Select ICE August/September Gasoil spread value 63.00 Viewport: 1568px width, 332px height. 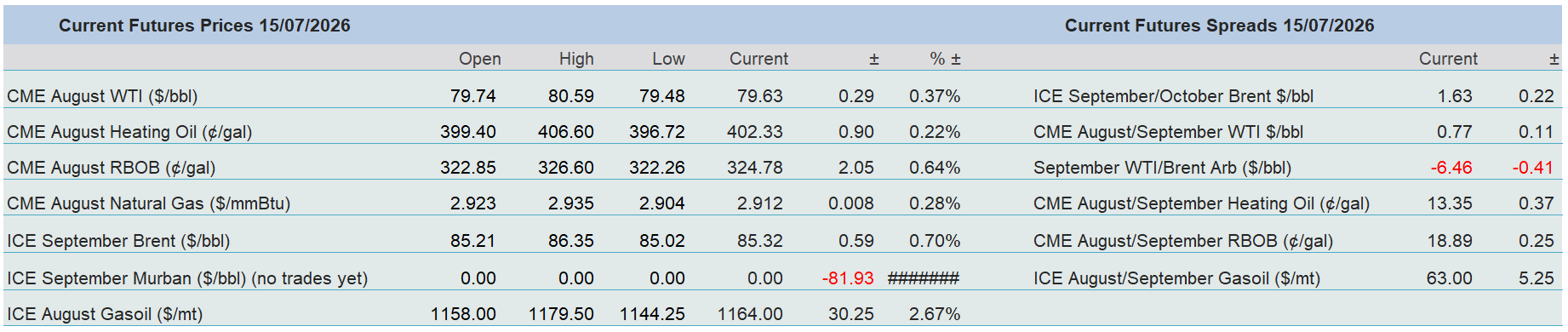(x=1450, y=278)
